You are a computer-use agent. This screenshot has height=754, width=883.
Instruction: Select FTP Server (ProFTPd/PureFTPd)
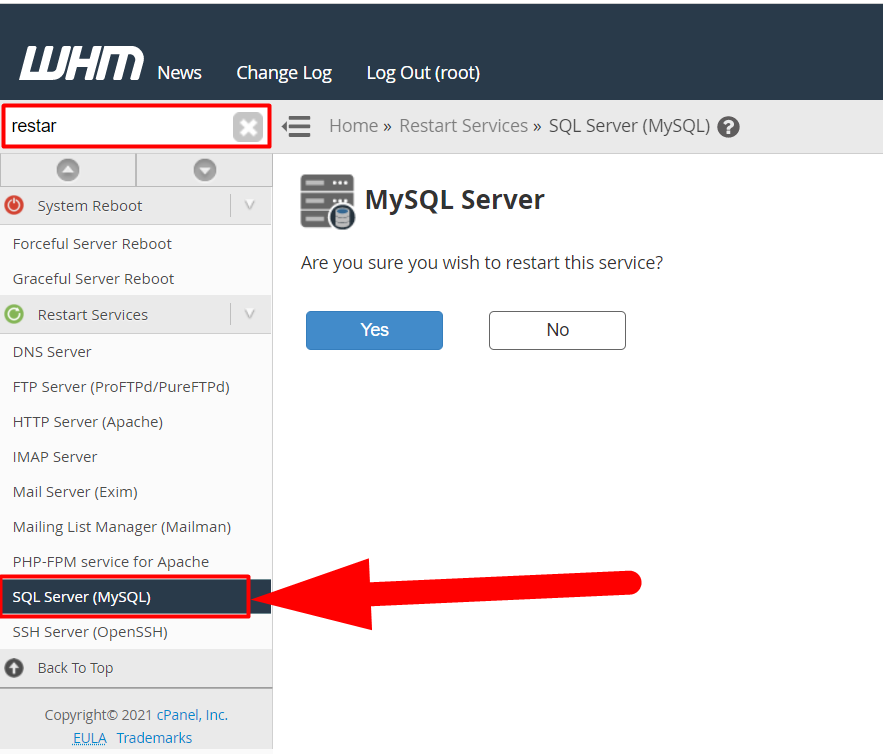pos(121,387)
